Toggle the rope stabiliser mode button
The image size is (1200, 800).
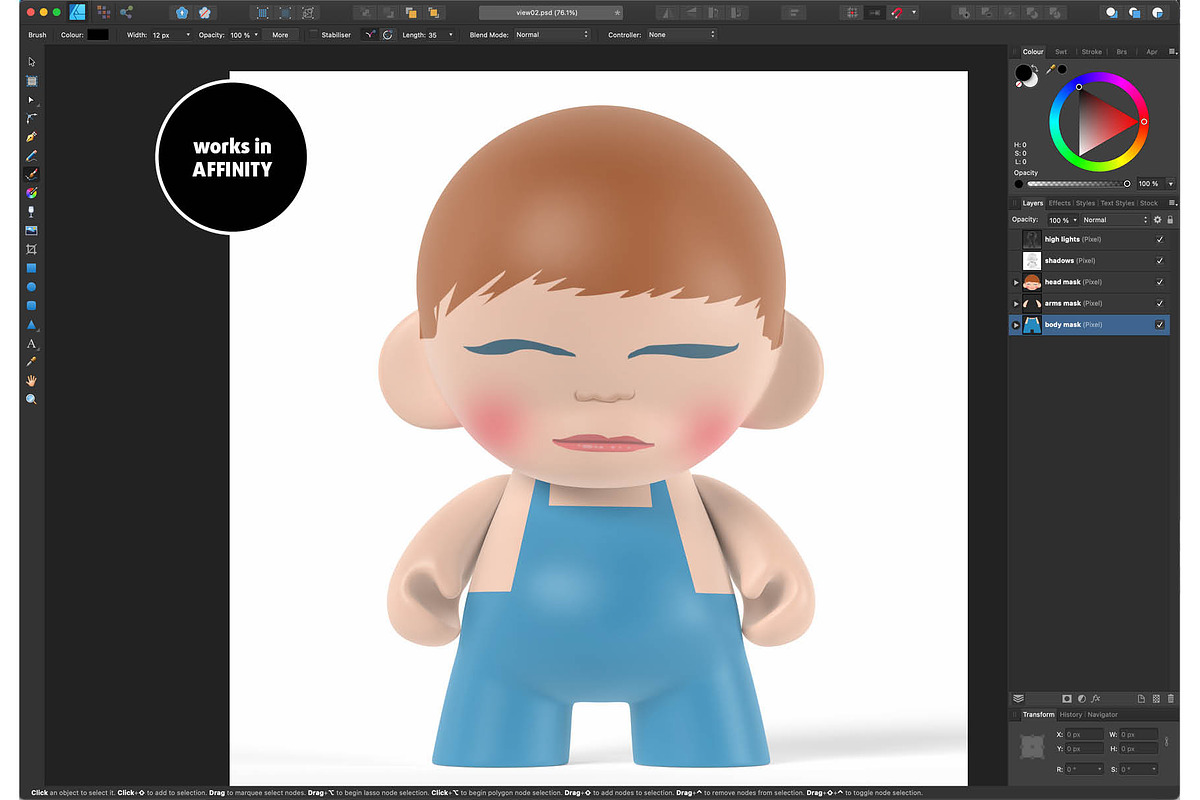370,34
